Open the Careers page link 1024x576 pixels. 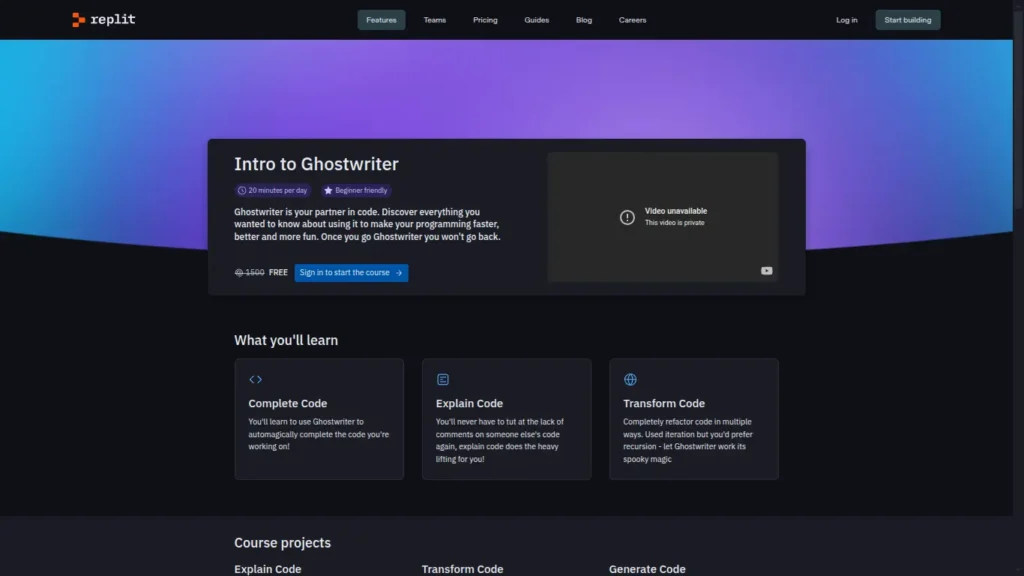632,20
